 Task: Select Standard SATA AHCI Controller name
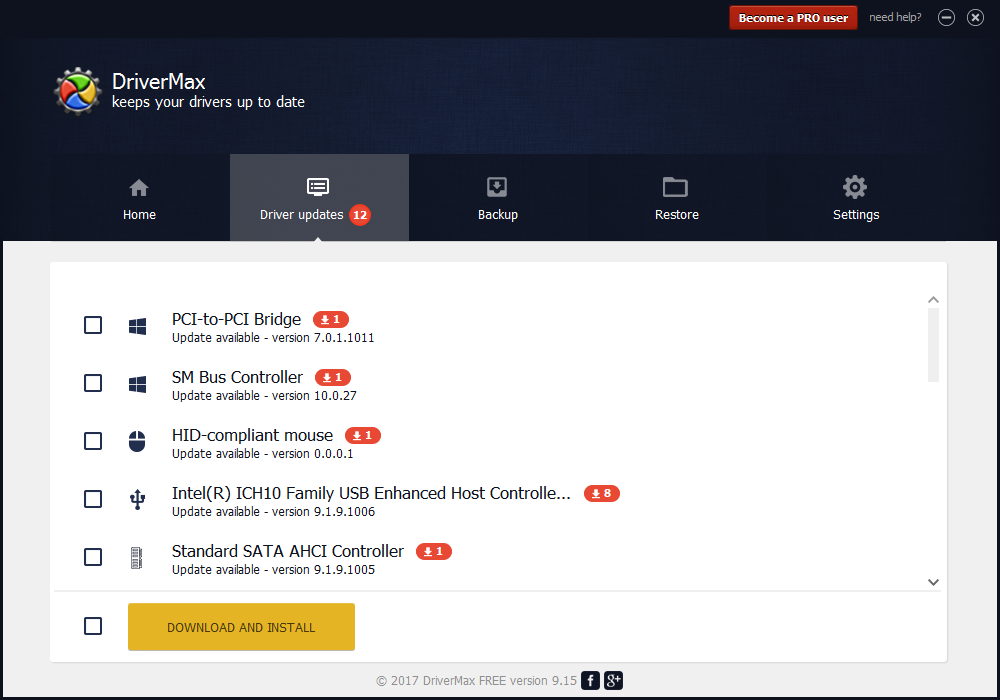[288, 551]
